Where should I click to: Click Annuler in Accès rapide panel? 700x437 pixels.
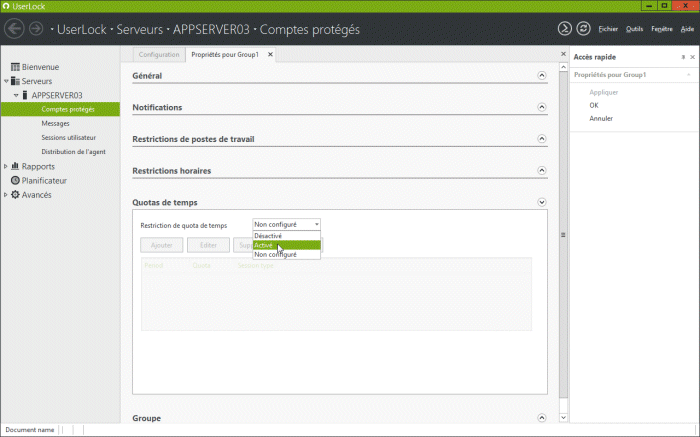pos(601,119)
